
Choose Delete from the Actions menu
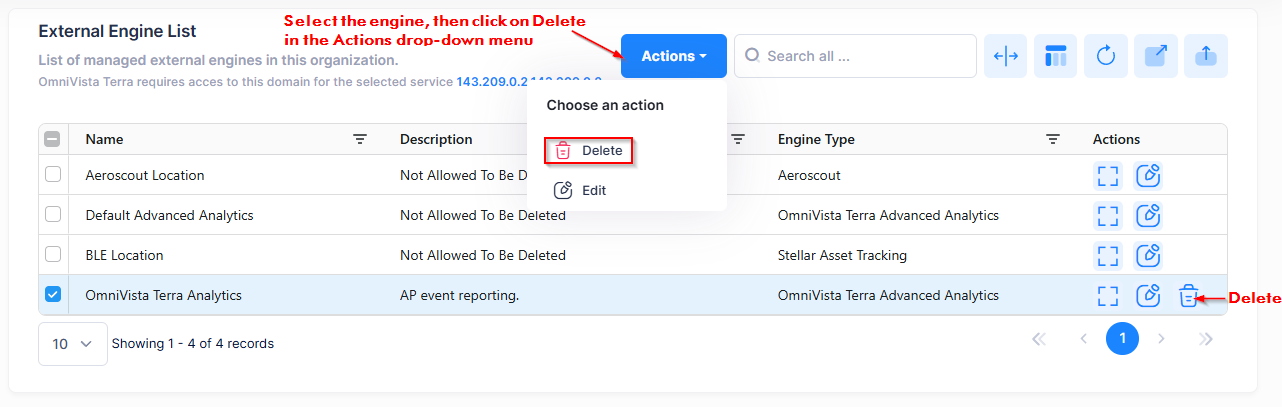(590, 151)
